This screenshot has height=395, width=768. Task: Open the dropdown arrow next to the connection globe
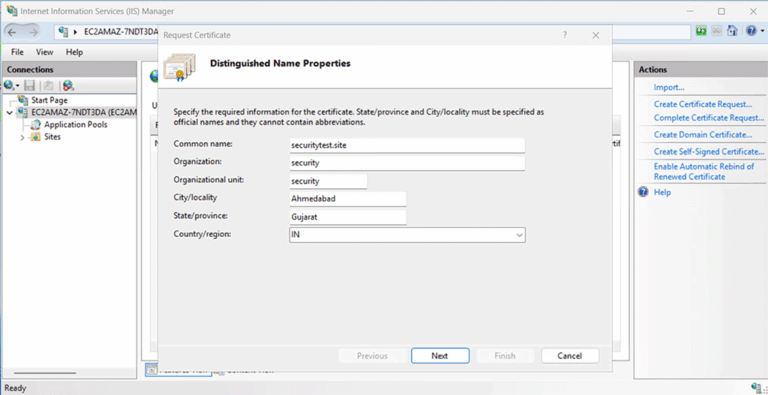pos(18,86)
